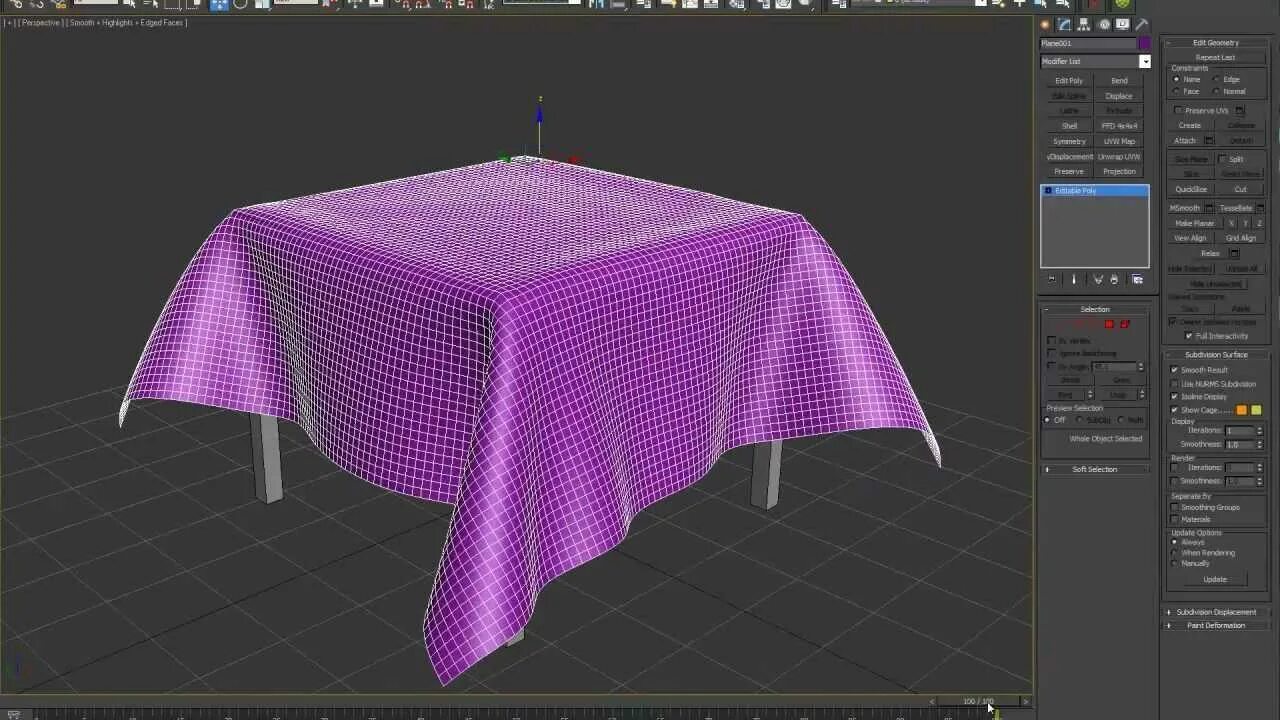Image resolution: width=1280 pixels, height=720 pixels.
Task: Open the viewport [+] general menu
Action: (9, 22)
